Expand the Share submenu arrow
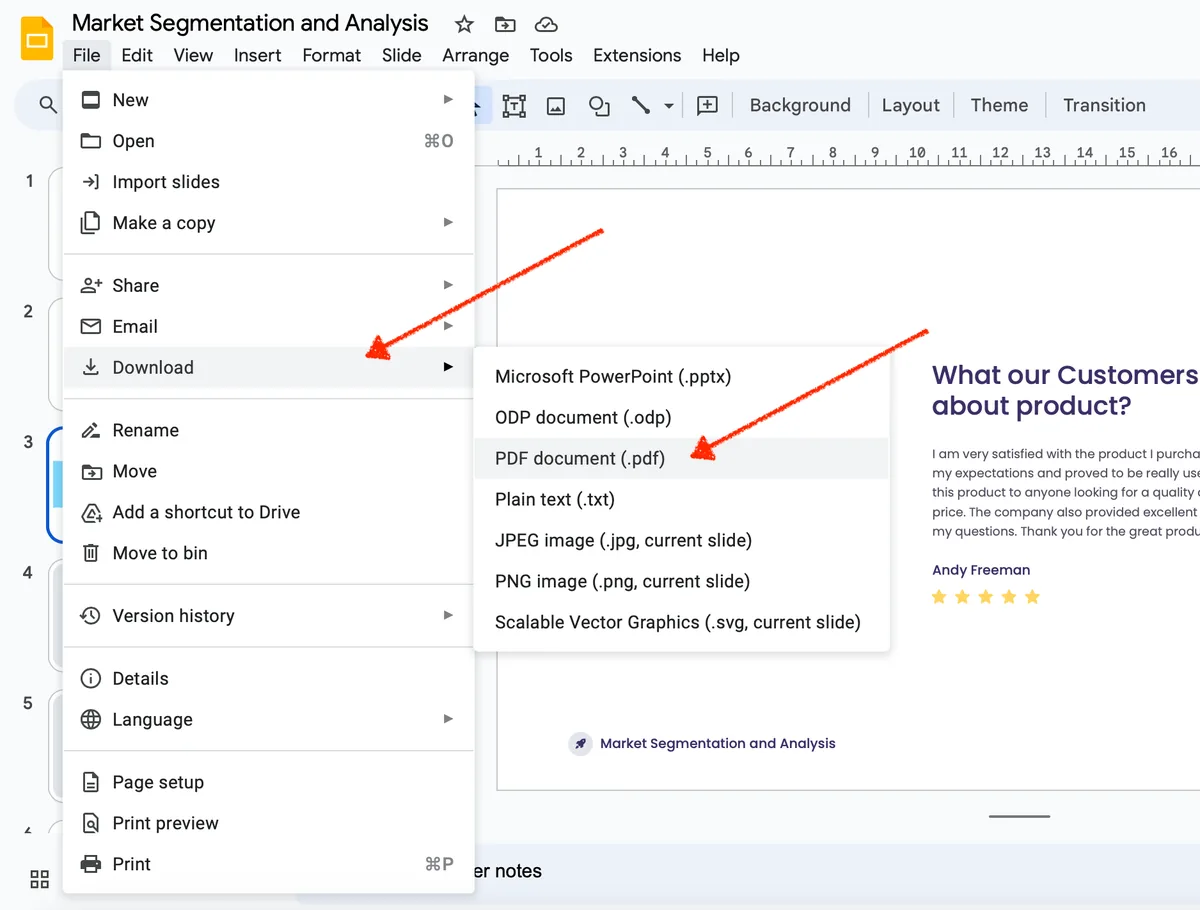1200x910 pixels. pos(448,285)
